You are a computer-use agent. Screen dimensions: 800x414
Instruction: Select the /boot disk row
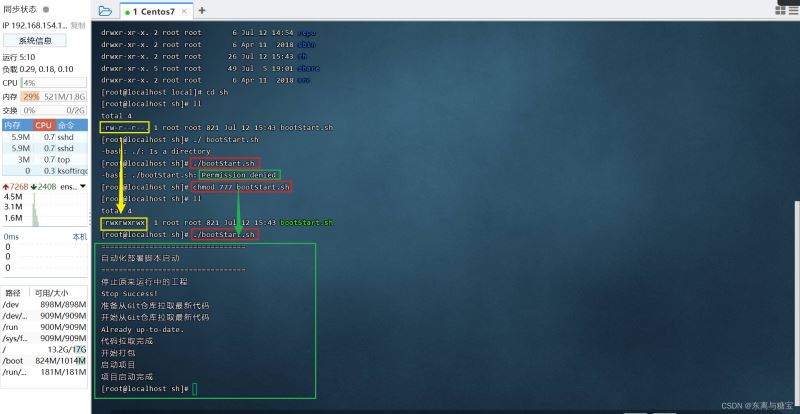point(44,359)
